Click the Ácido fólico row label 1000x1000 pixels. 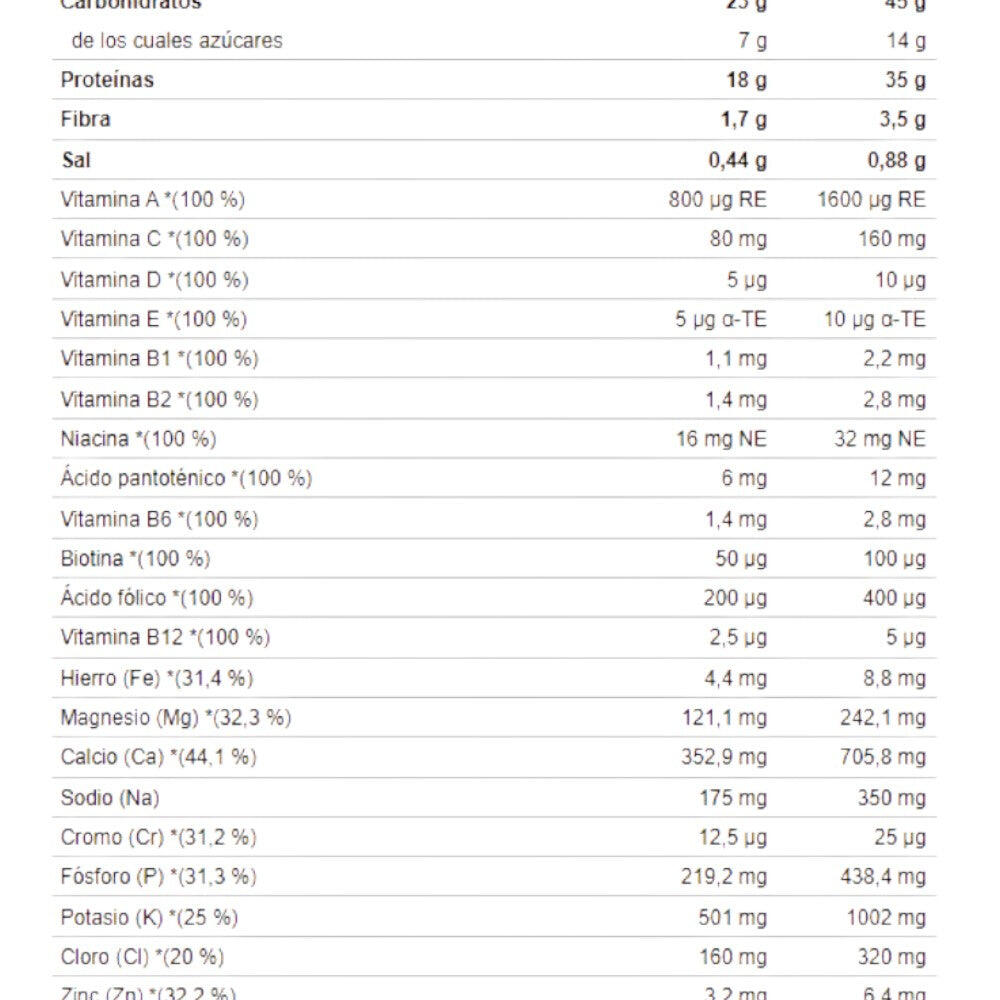[156, 598]
